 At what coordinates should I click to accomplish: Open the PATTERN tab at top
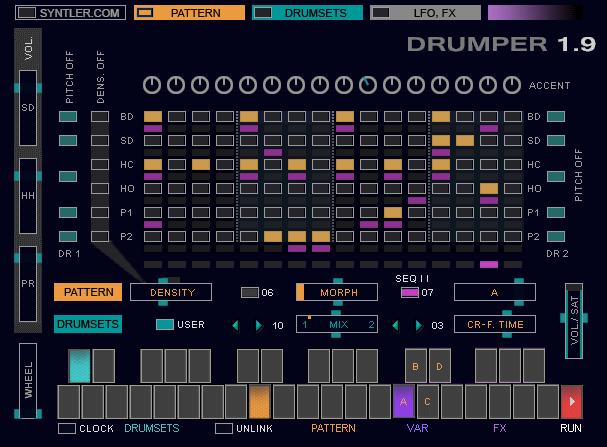click(189, 13)
